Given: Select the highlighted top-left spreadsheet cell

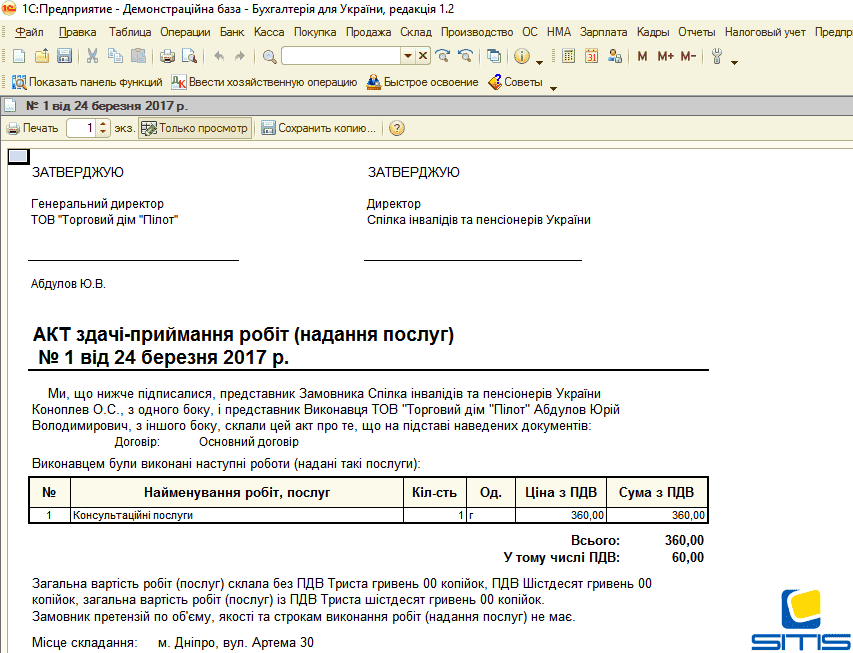Looking at the screenshot, I should point(18,157).
